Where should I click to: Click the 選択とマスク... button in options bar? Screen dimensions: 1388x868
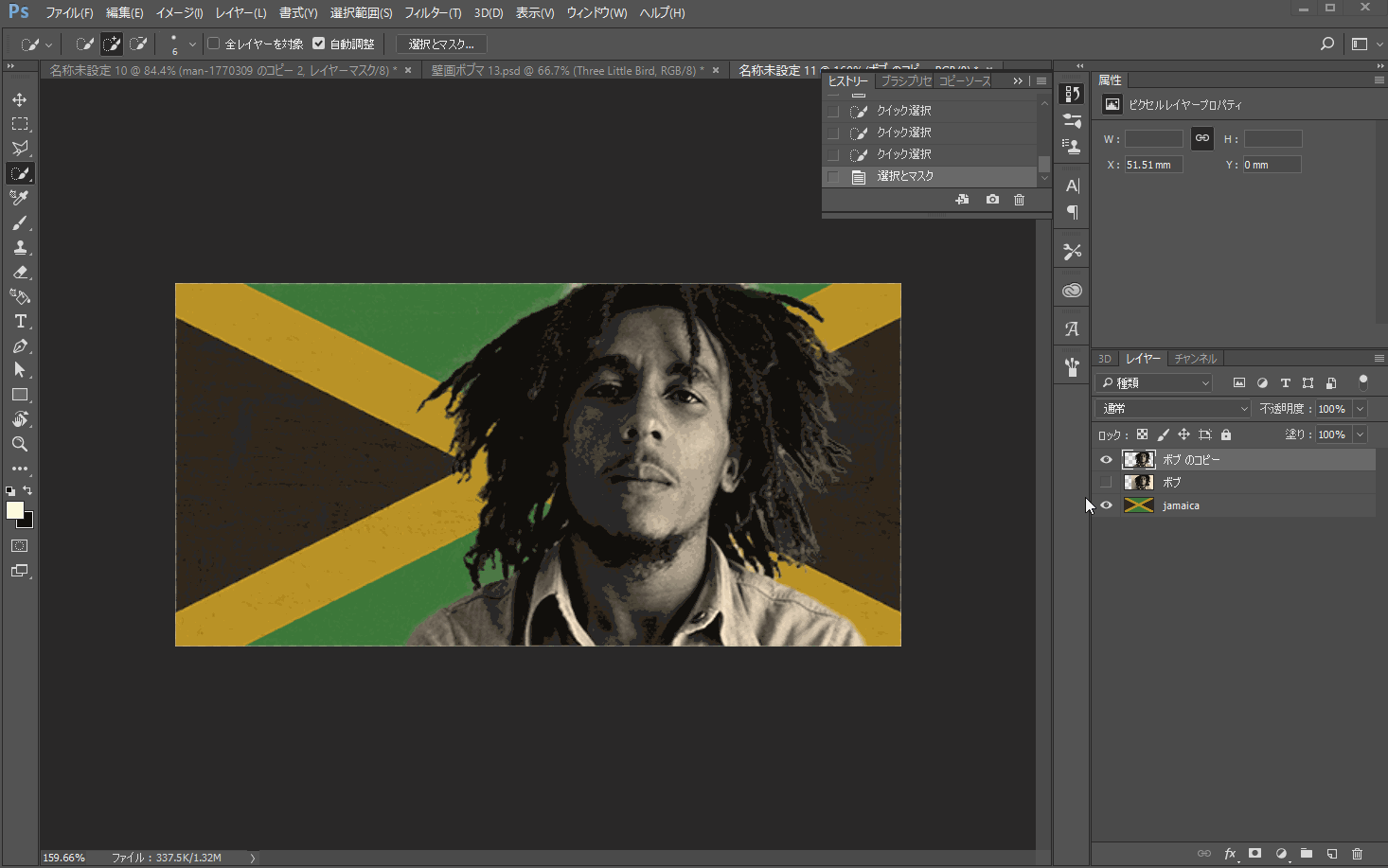tap(441, 44)
